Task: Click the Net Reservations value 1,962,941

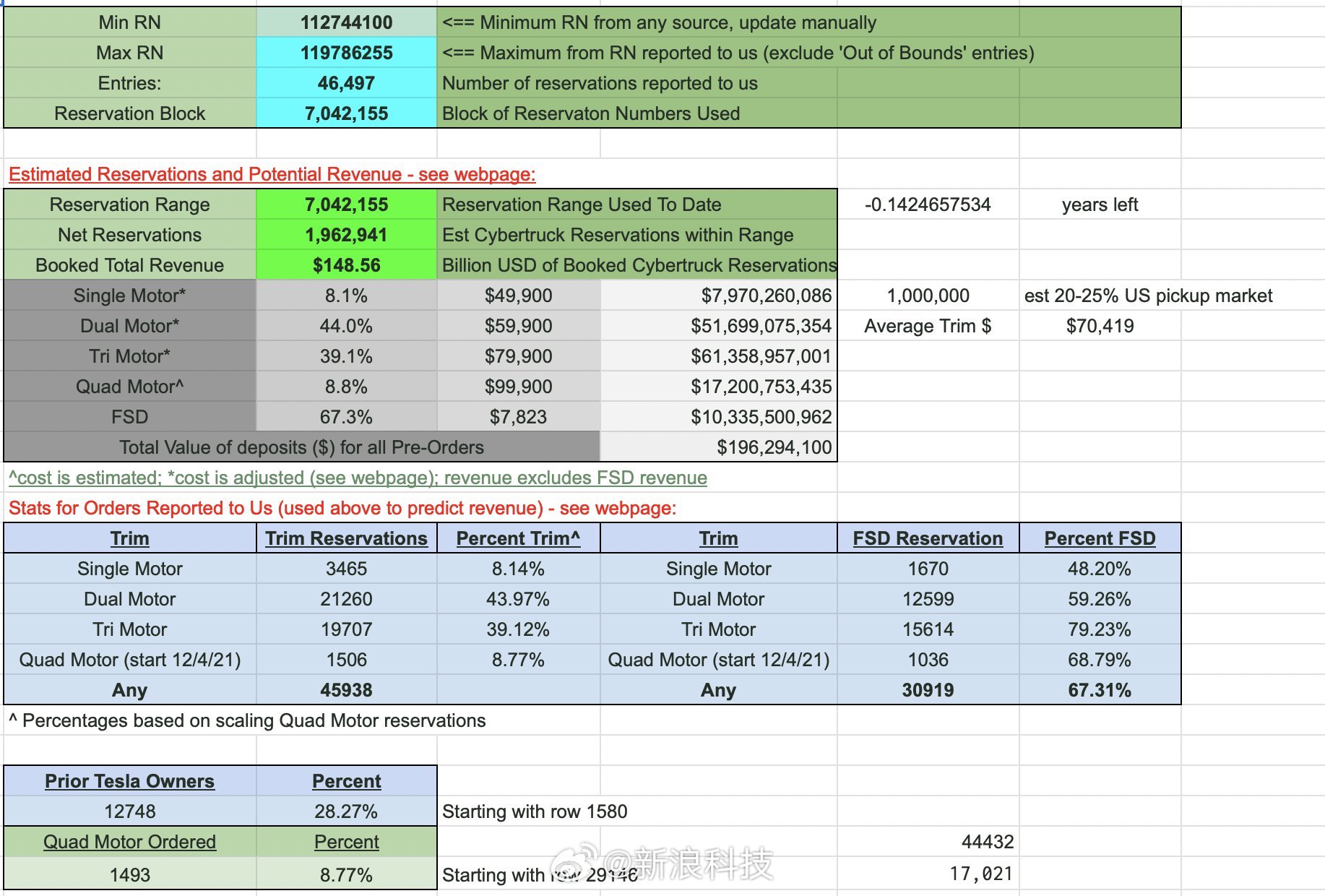Action: pos(346,235)
